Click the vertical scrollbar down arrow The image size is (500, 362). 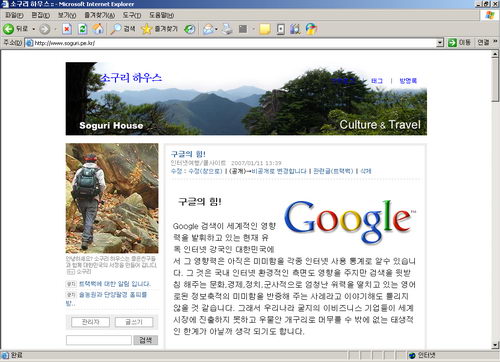pos(495,345)
